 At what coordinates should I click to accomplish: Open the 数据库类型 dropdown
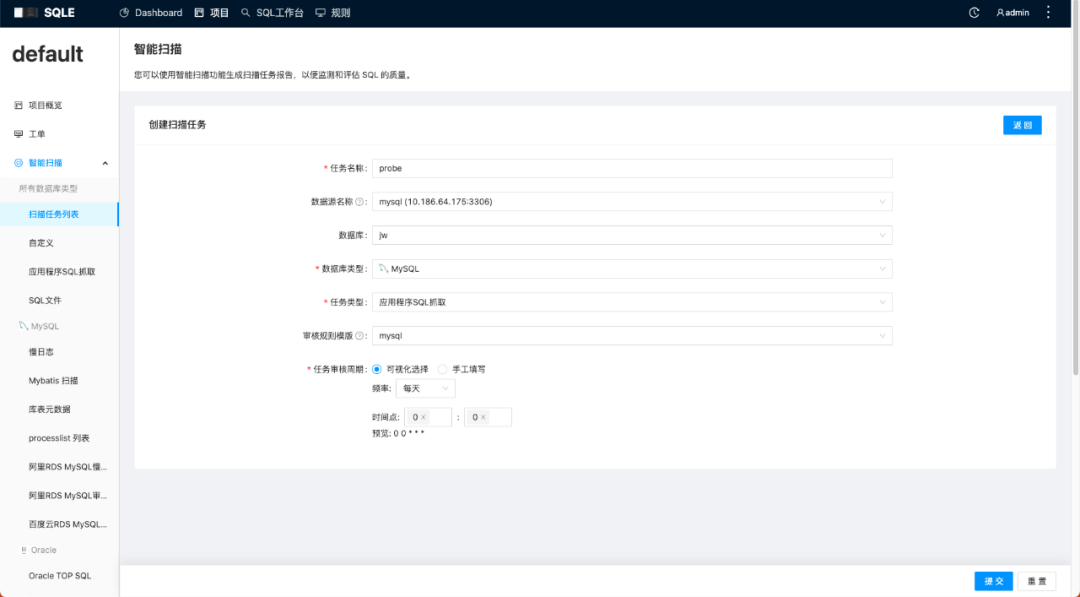[x=632, y=269]
